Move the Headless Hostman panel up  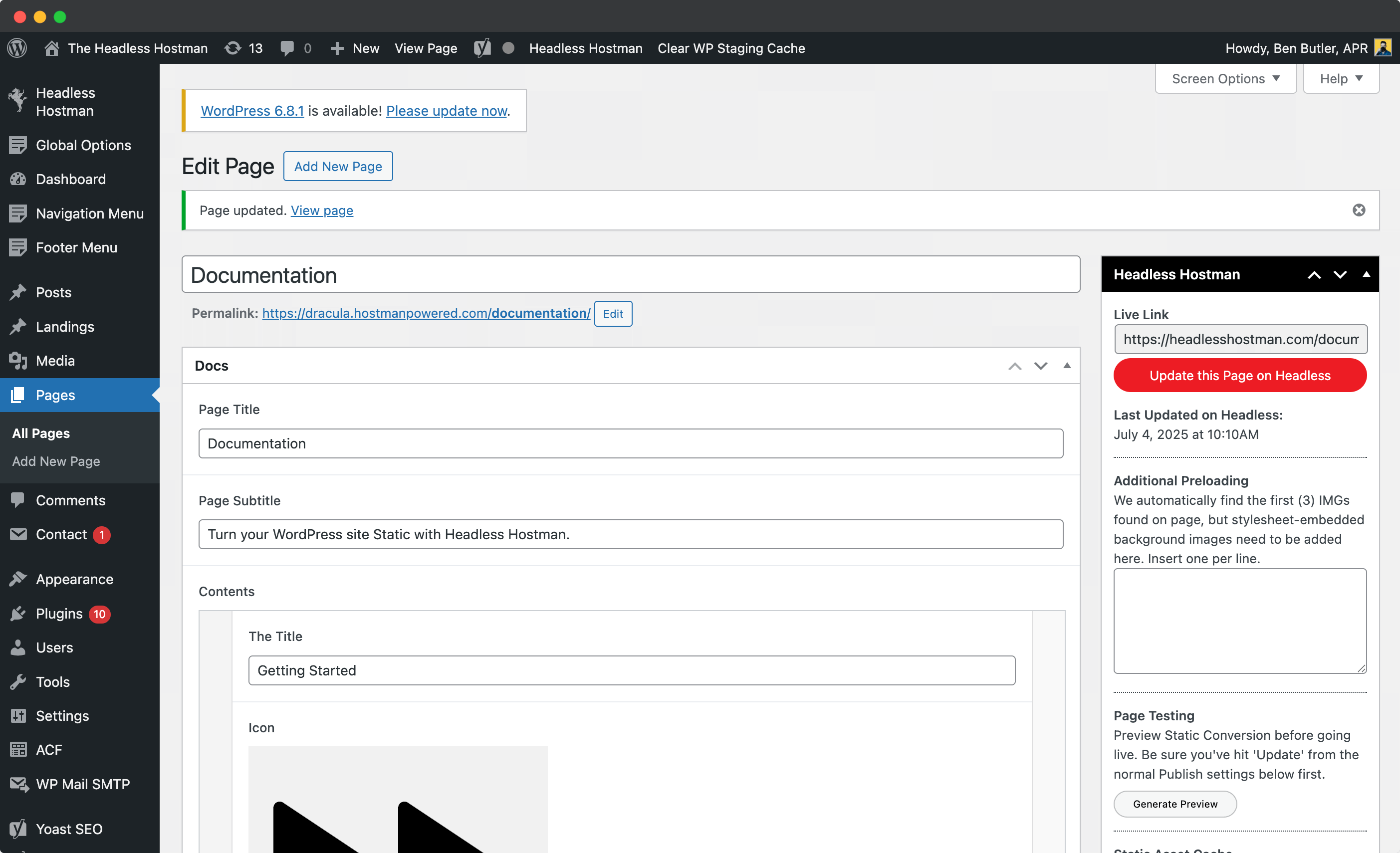pyautogui.click(x=1314, y=275)
